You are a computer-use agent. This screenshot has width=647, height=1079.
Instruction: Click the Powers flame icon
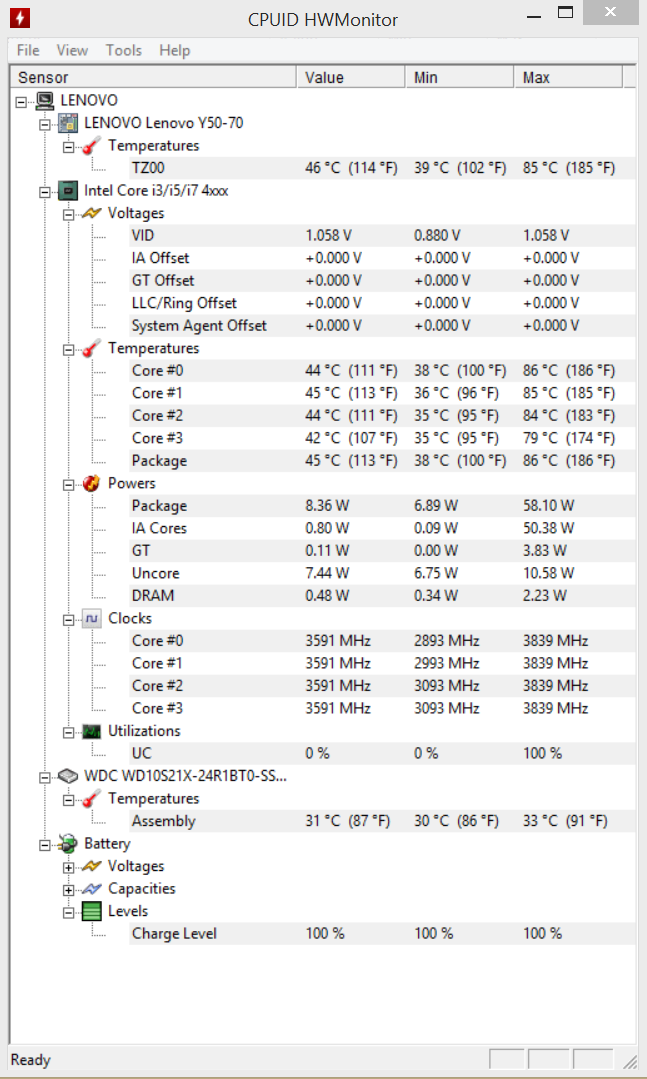click(92, 483)
